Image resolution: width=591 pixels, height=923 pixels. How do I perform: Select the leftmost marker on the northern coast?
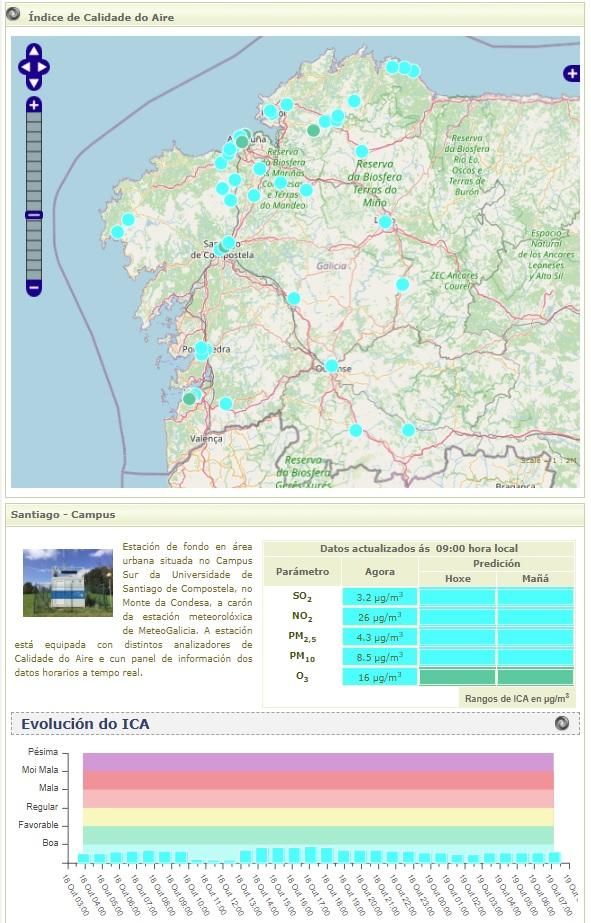[x=392, y=67]
